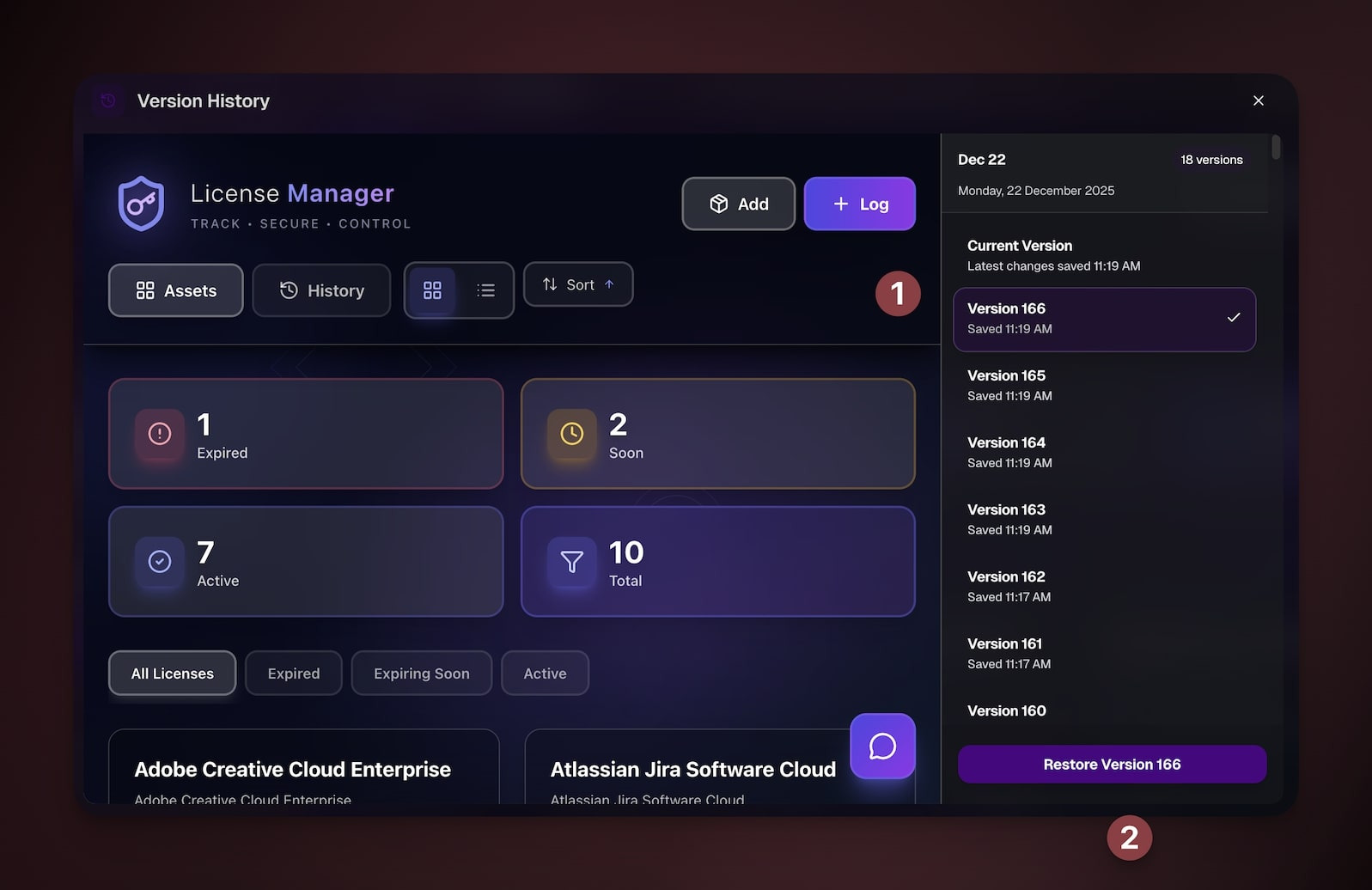Select Version 163 in history panel

click(x=1104, y=519)
